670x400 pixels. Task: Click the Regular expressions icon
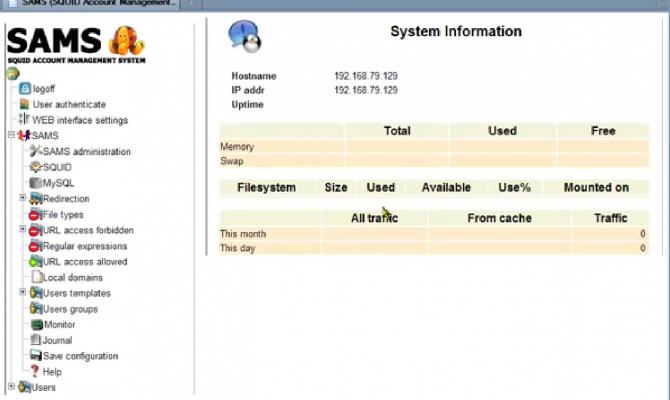click(35, 246)
